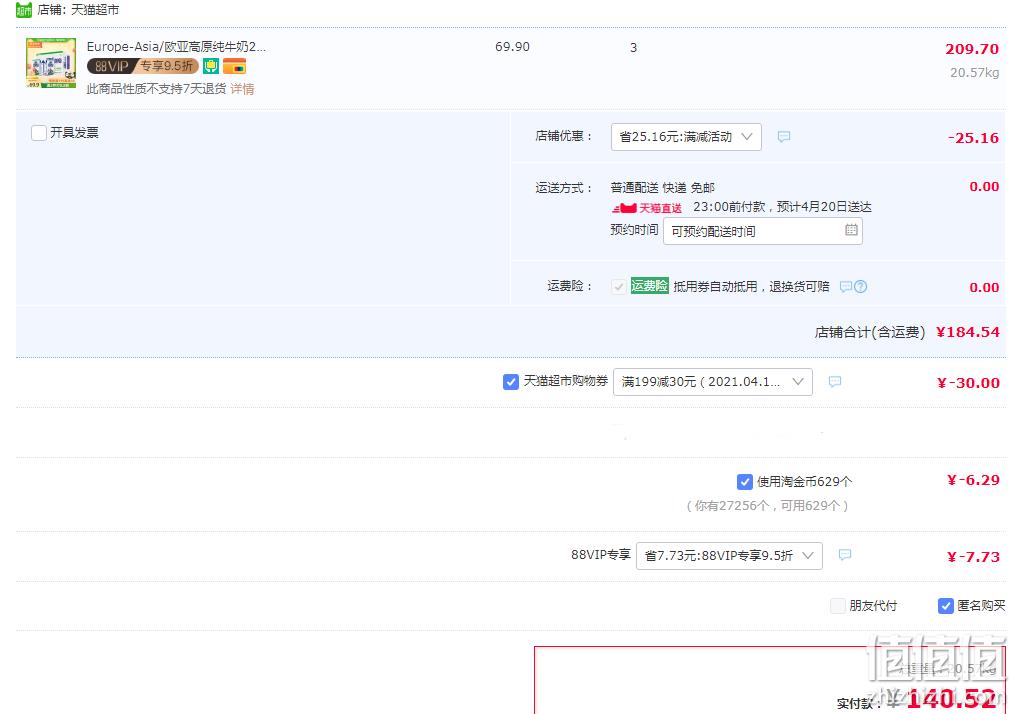Toggle the 运费险 checkbox
The image size is (1016, 714).
619,286
